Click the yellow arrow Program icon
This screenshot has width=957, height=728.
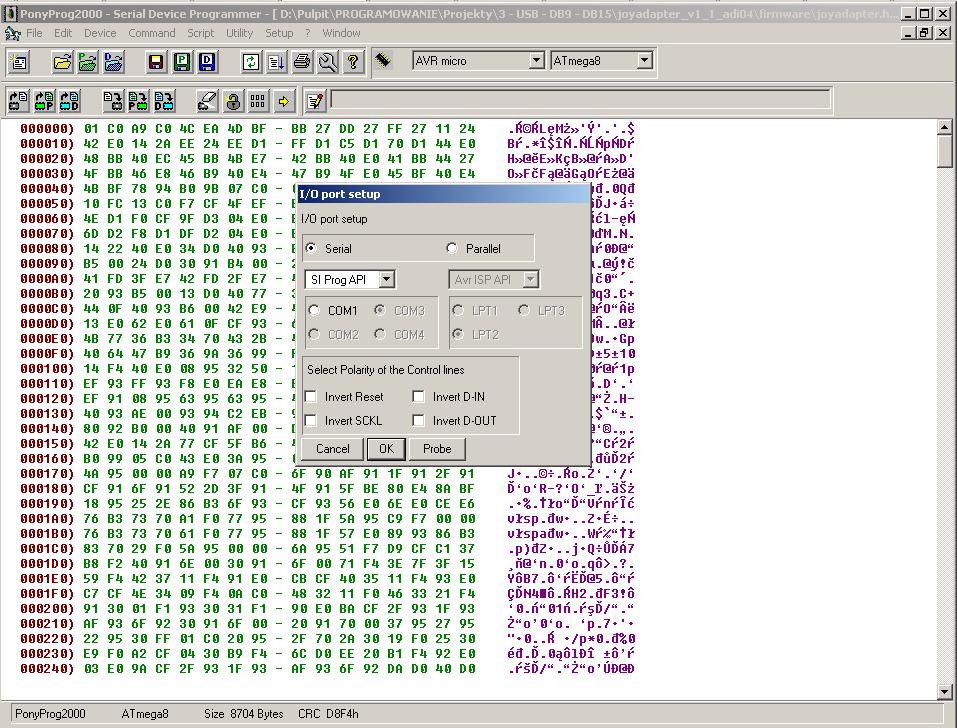(284, 101)
